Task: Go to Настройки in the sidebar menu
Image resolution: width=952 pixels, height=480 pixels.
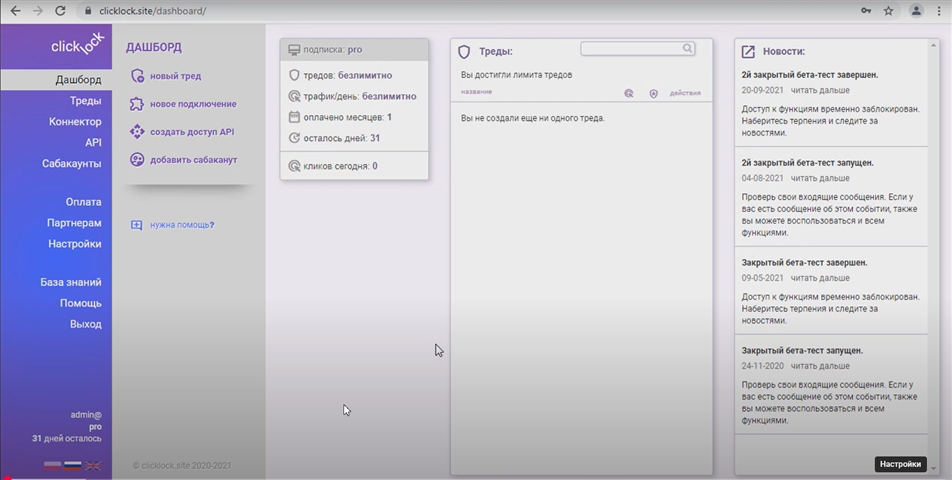Action: [74, 244]
